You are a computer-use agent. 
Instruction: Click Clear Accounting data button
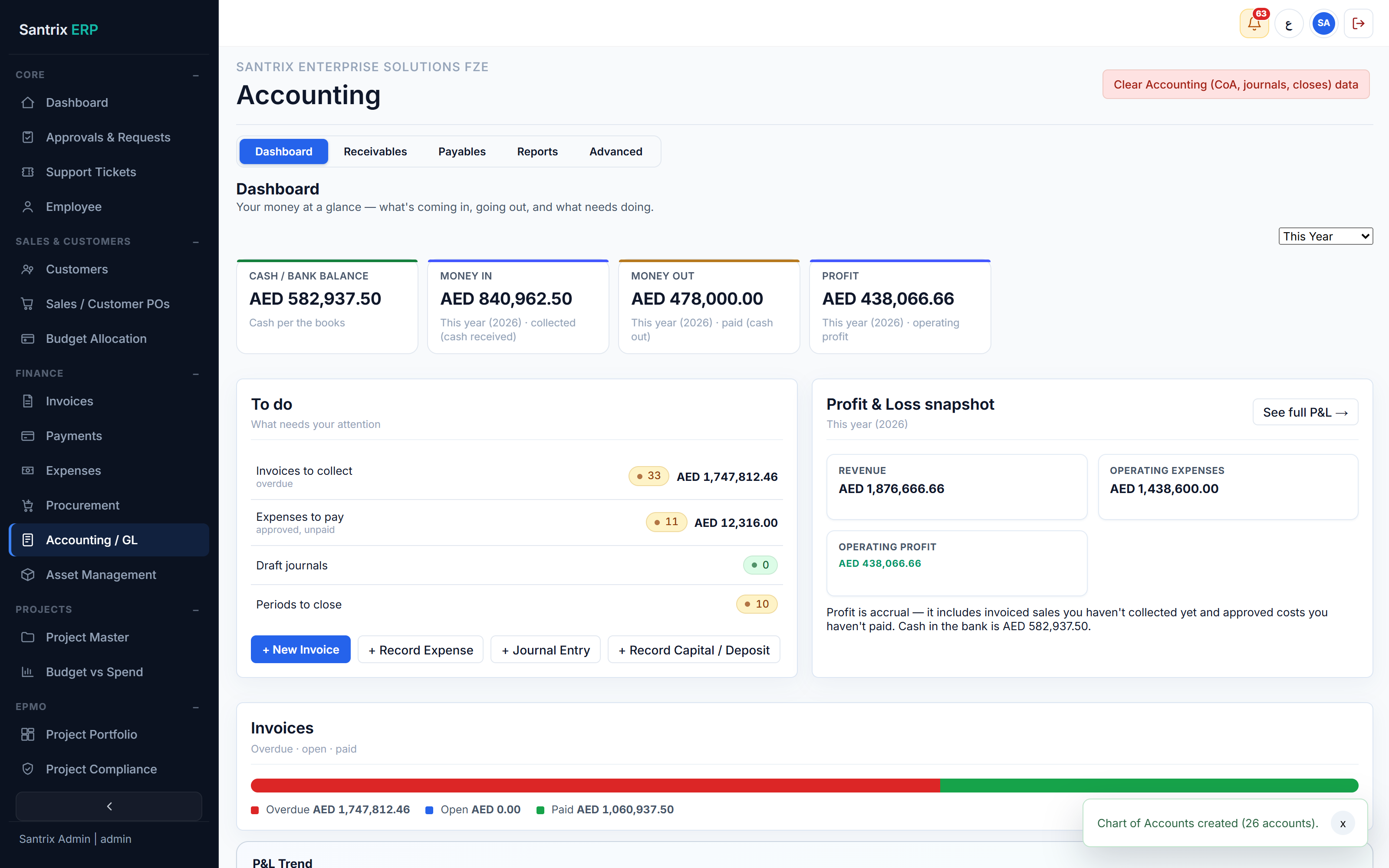pos(1236,84)
